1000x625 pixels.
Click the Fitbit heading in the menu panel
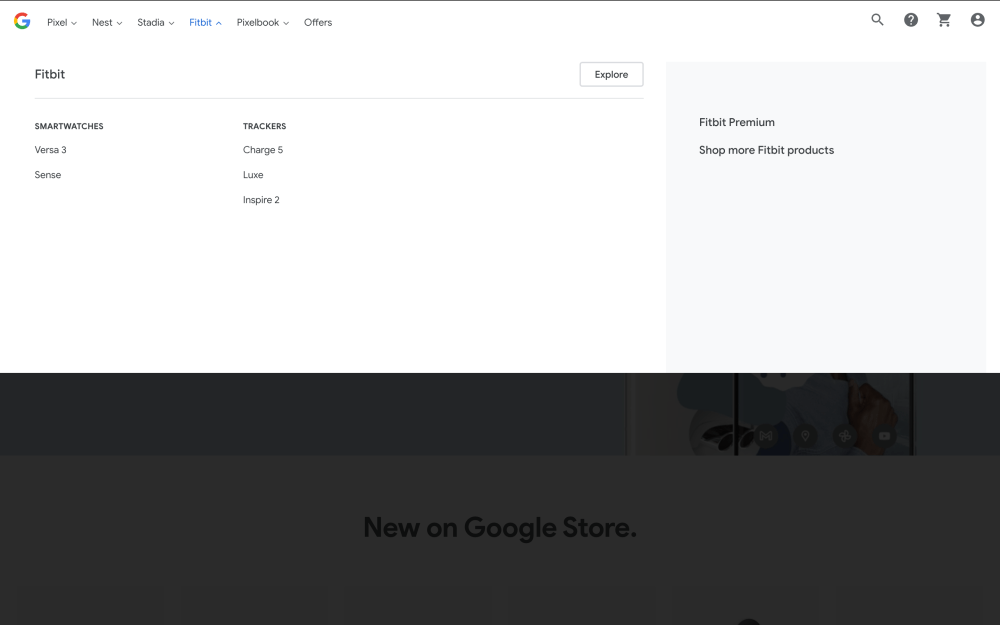click(50, 74)
